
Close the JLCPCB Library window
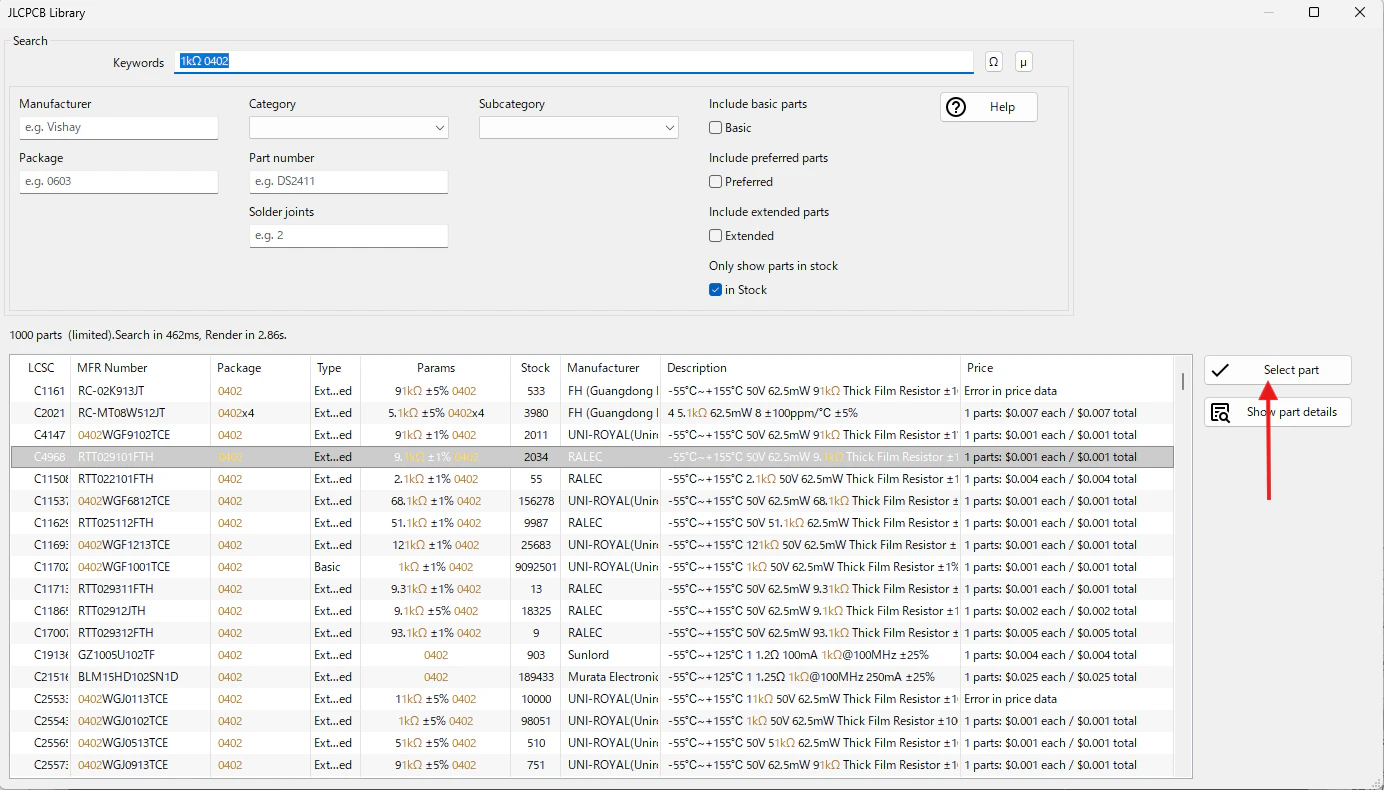coord(1360,13)
